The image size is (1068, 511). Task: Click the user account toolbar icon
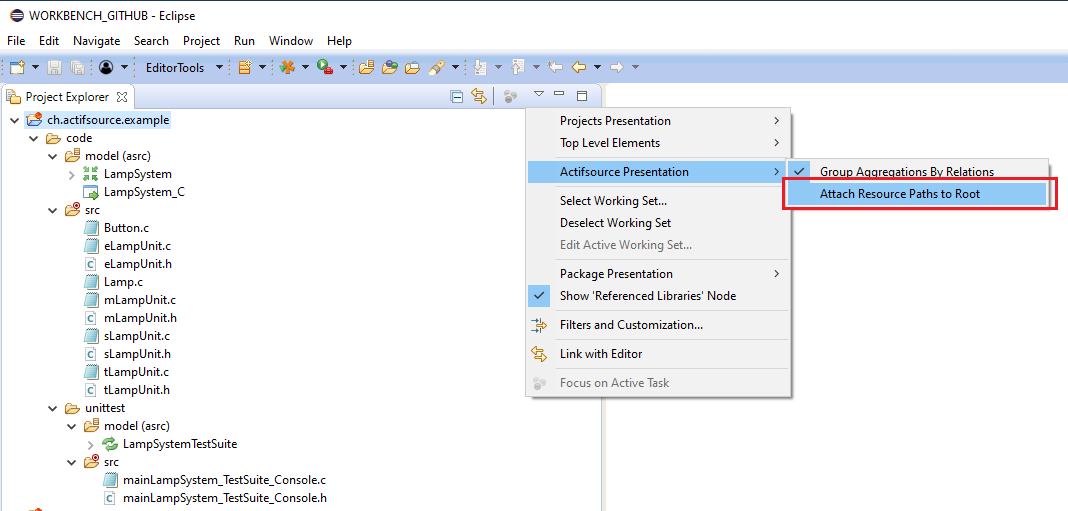point(107,68)
